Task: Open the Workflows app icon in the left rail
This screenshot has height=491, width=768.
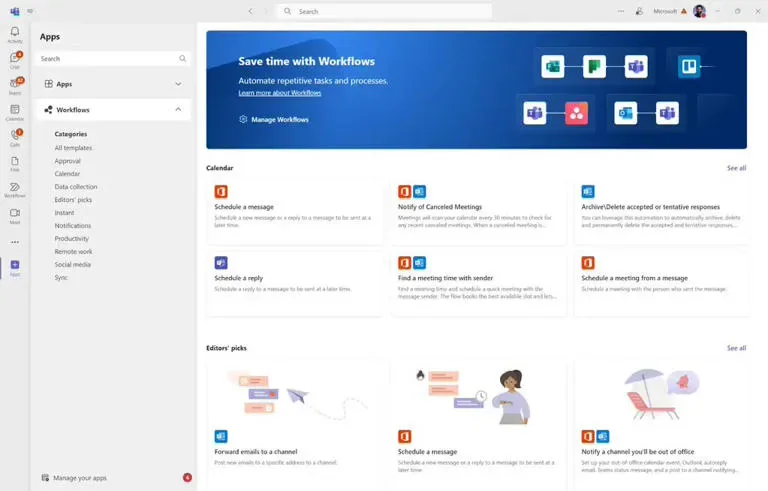Action: tap(15, 190)
